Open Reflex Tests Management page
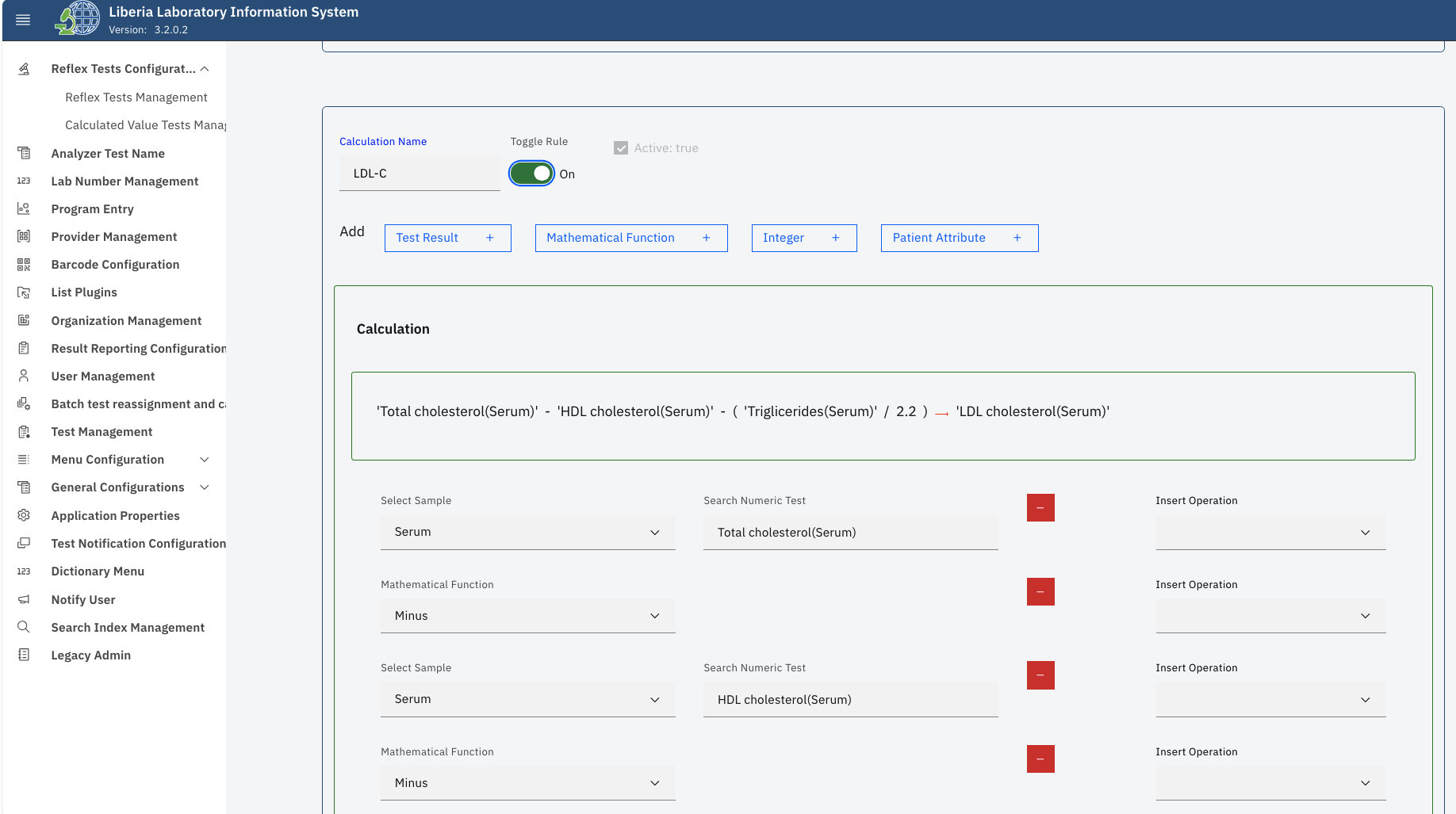1456x814 pixels. click(136, 97)
